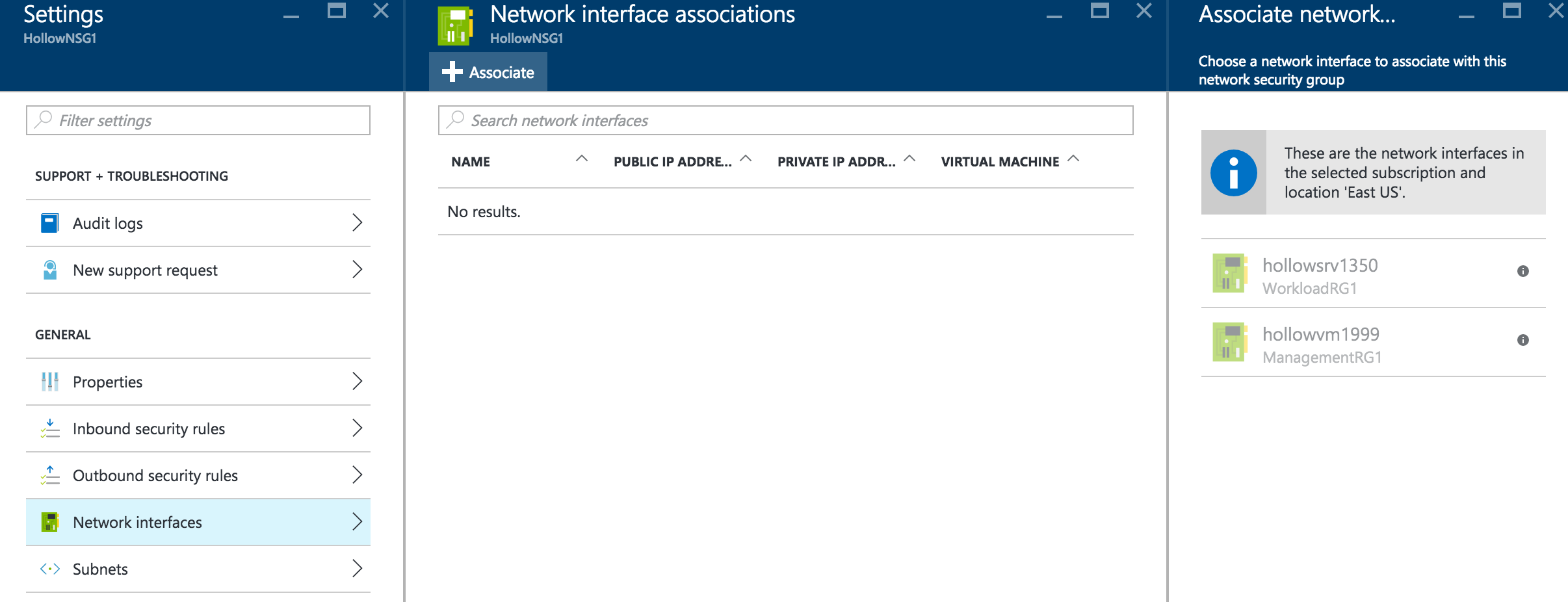This screenshot has width=1568, height=602.
Task: Click info icon next to hollowvm1999
Action: tap(1522, 340)
